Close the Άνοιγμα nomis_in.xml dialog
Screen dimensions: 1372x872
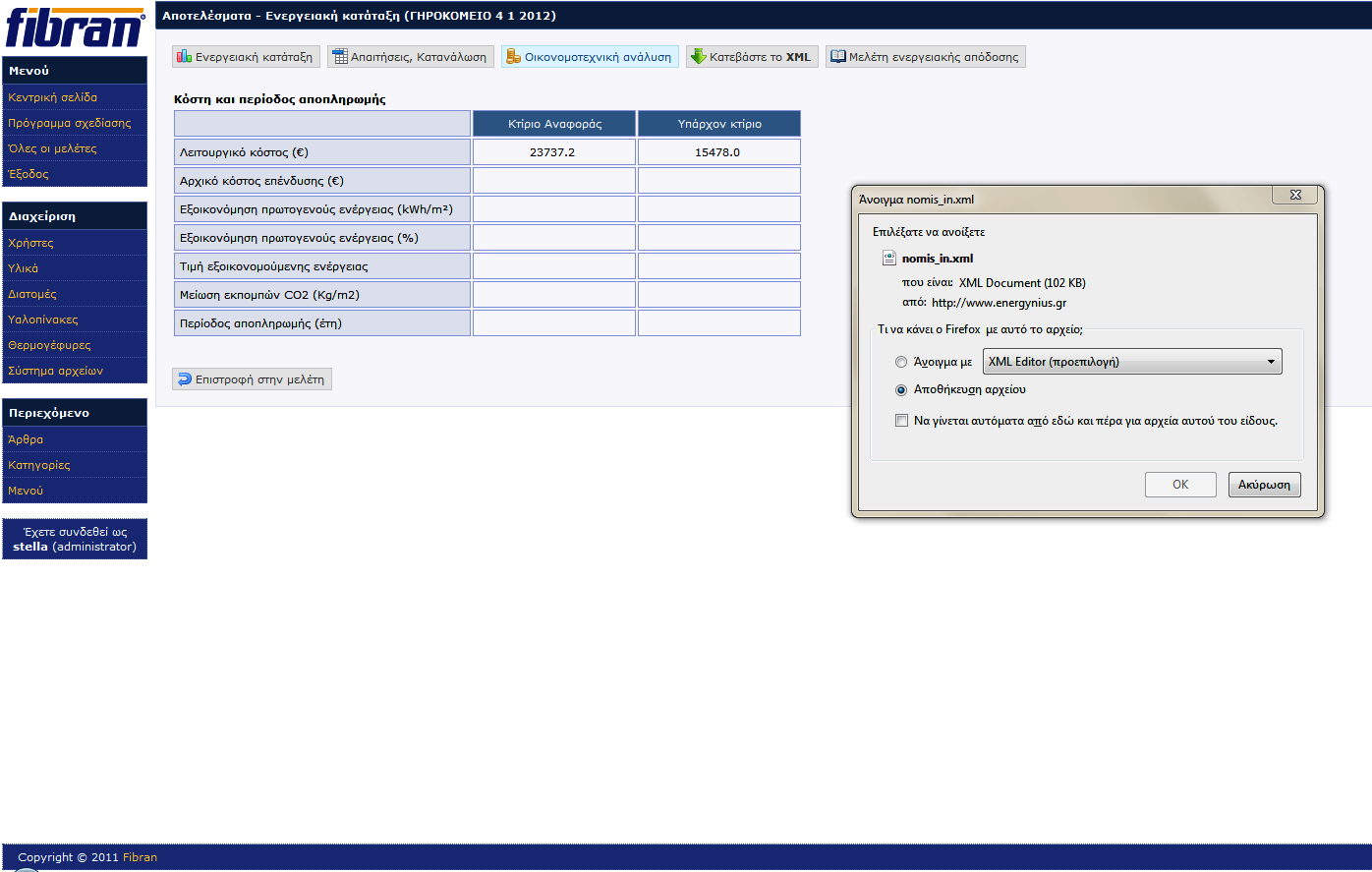(1294, 195)
